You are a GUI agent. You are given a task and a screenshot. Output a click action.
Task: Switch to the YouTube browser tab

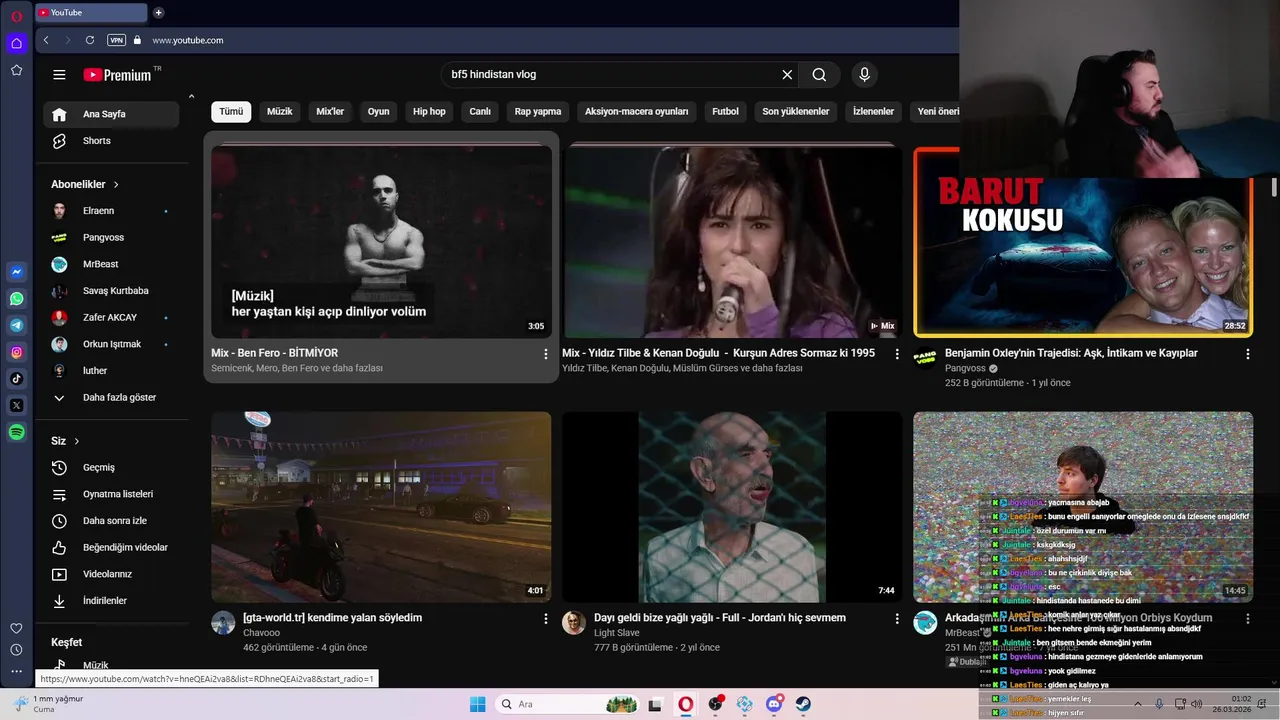click(x=90, y=13)
